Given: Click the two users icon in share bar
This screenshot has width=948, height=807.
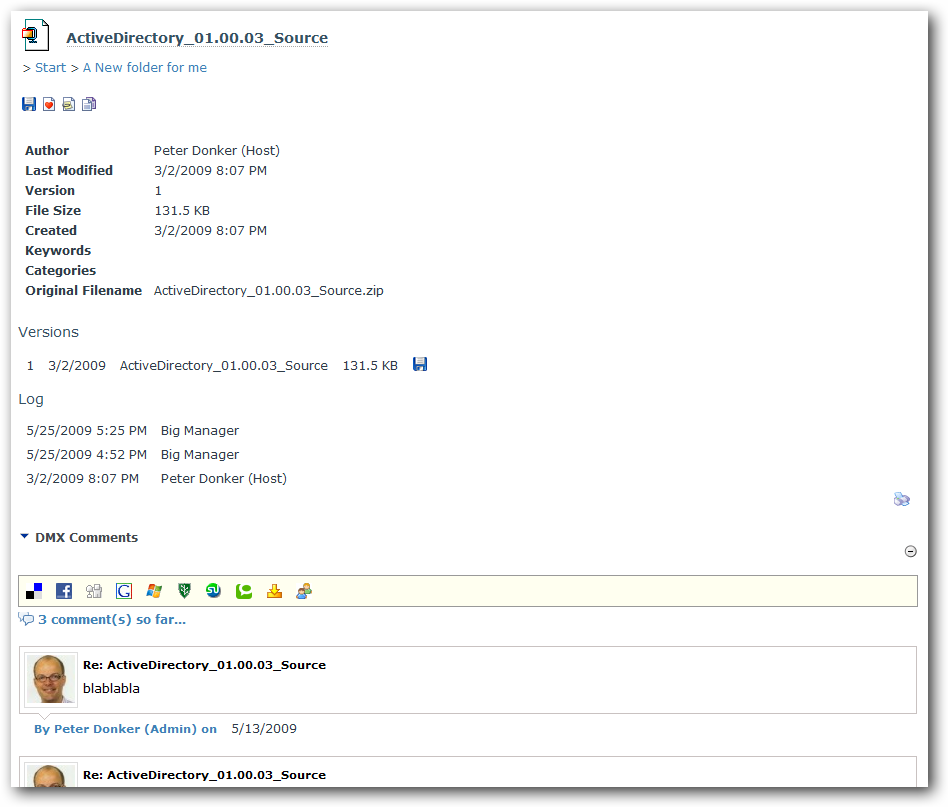Looking at the screenshot, I should 304,591.
